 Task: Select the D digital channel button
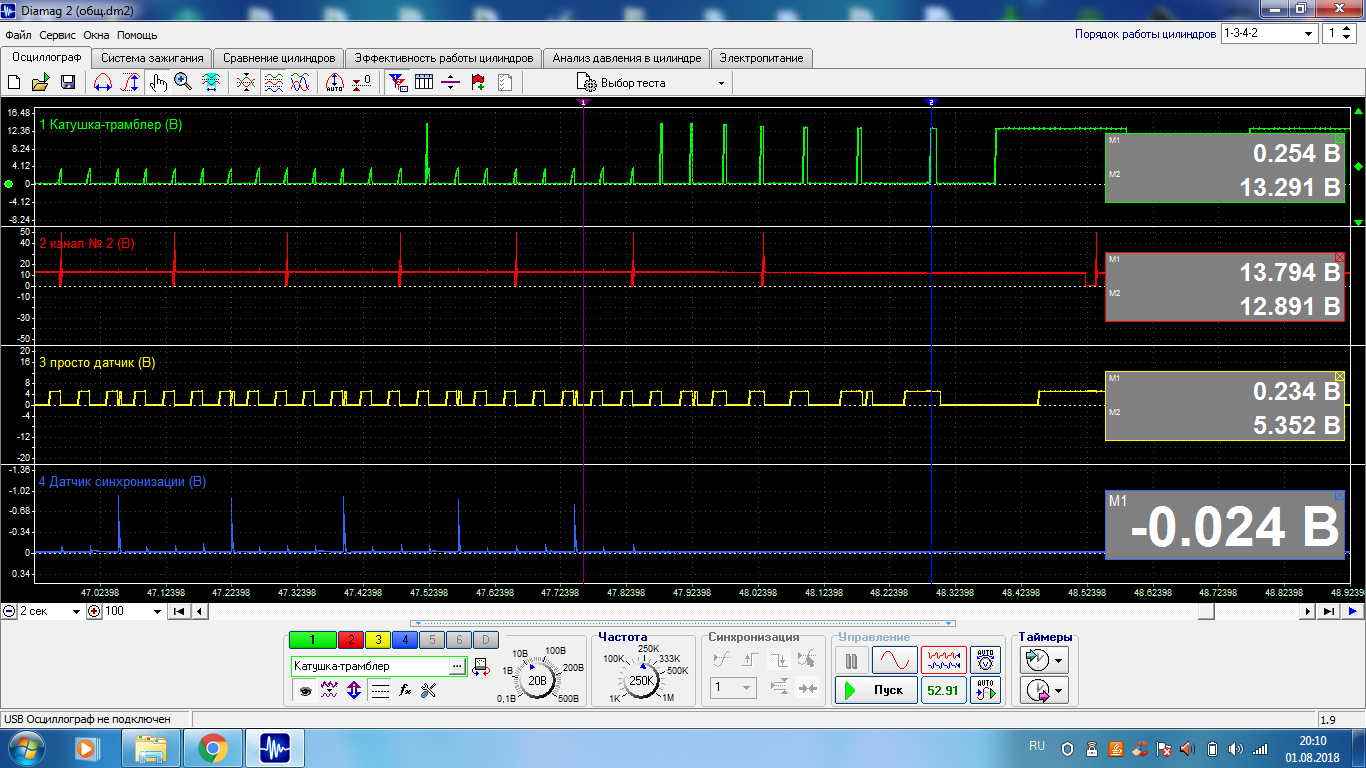(484, 640)
